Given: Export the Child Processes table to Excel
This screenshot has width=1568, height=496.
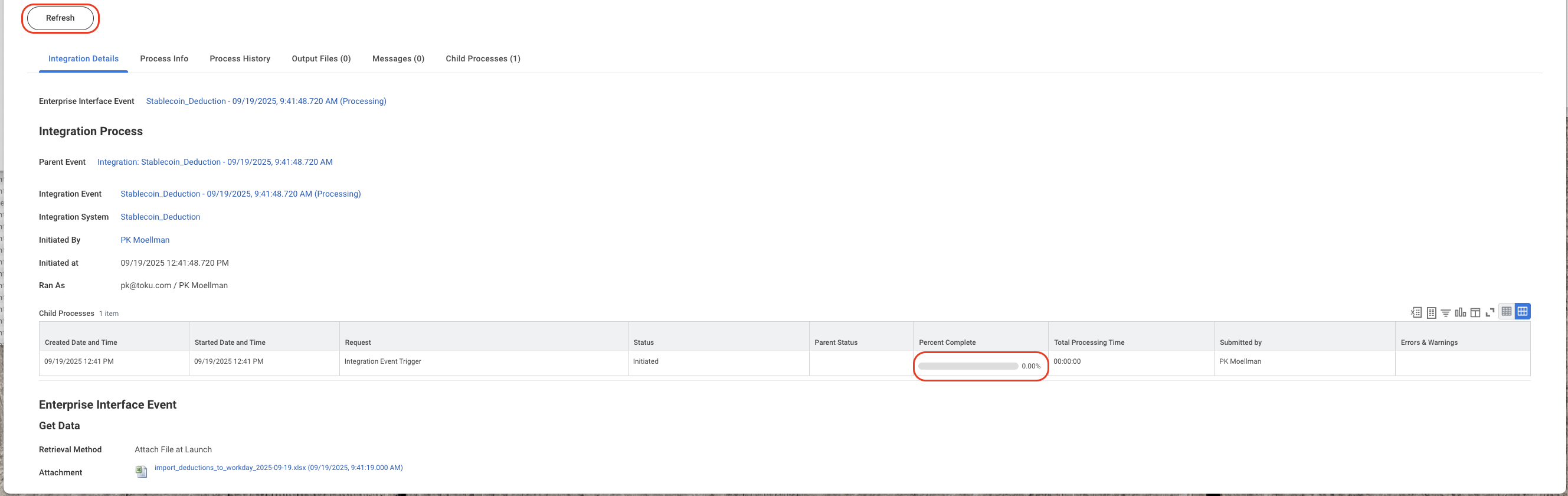Looking at the screenshot, I should (x=1416, y=312).
